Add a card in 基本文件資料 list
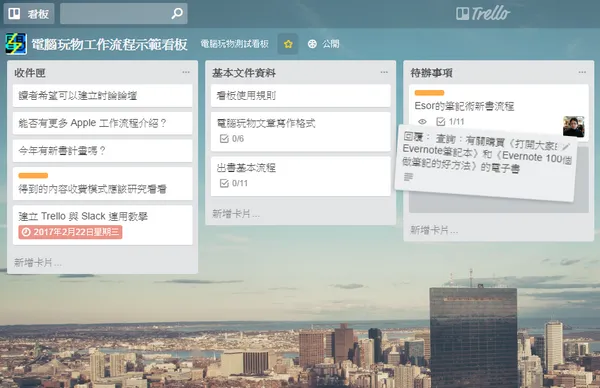Screen dimensions: 600x388 click(x=236, y=214)
